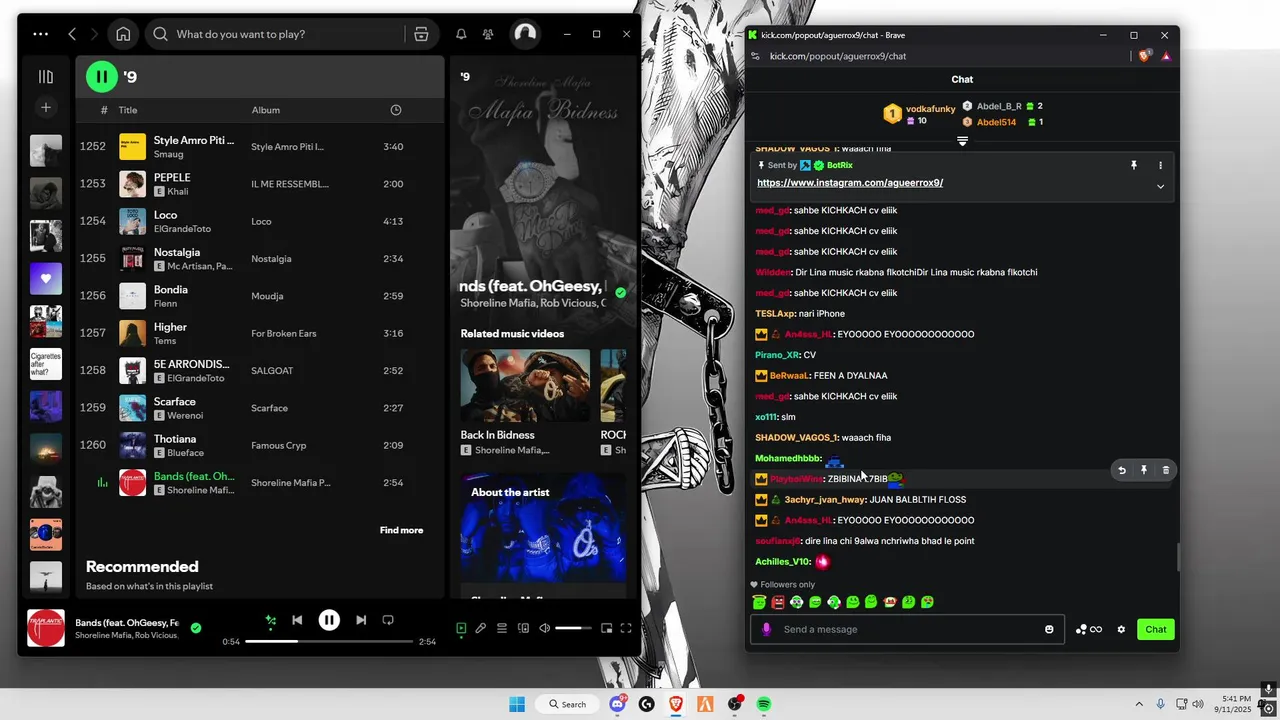Open the Windows taskbar Search box

[565, 704]
